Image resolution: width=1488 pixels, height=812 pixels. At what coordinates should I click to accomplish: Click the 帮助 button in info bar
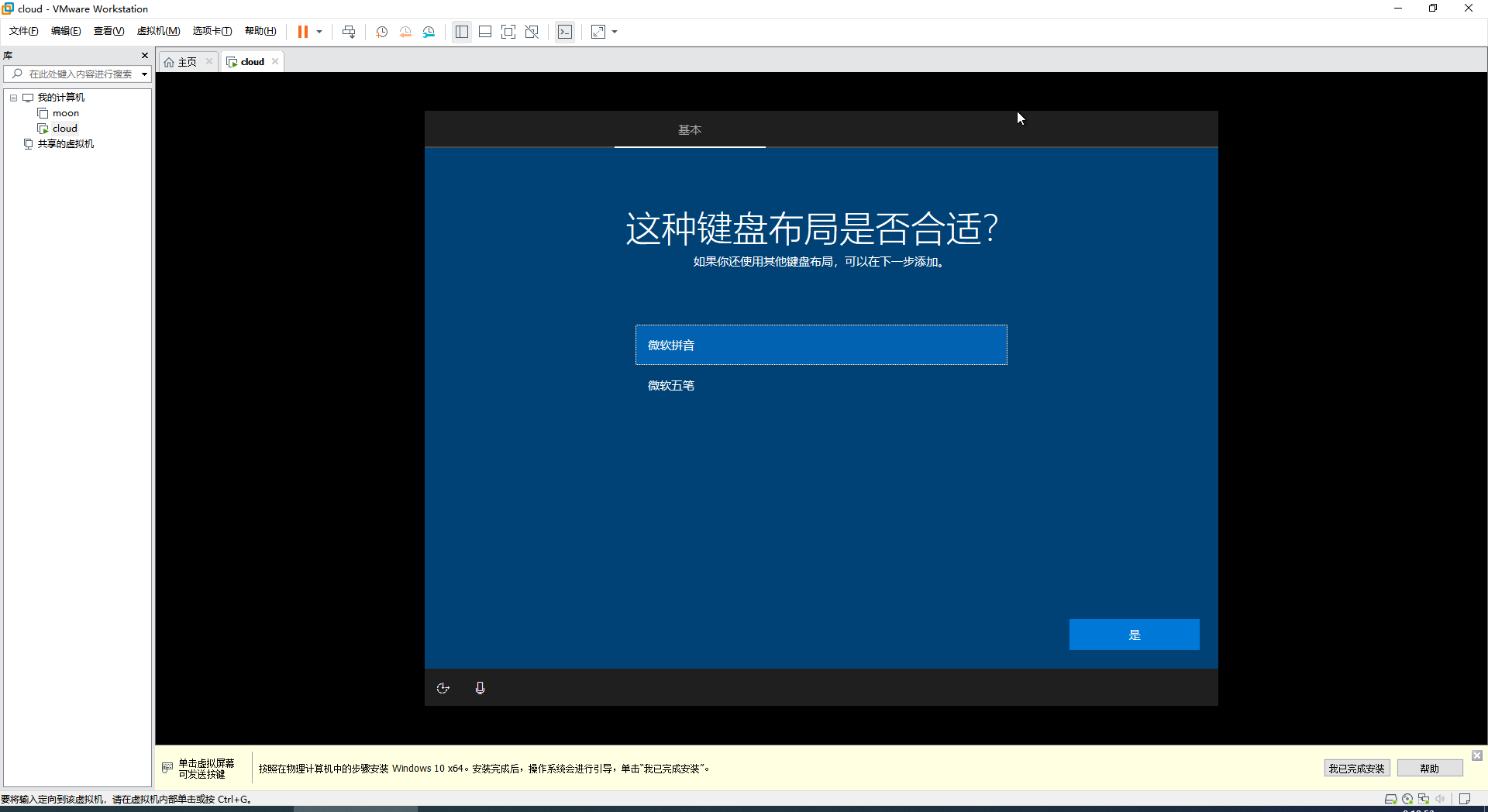(1430, 769)
